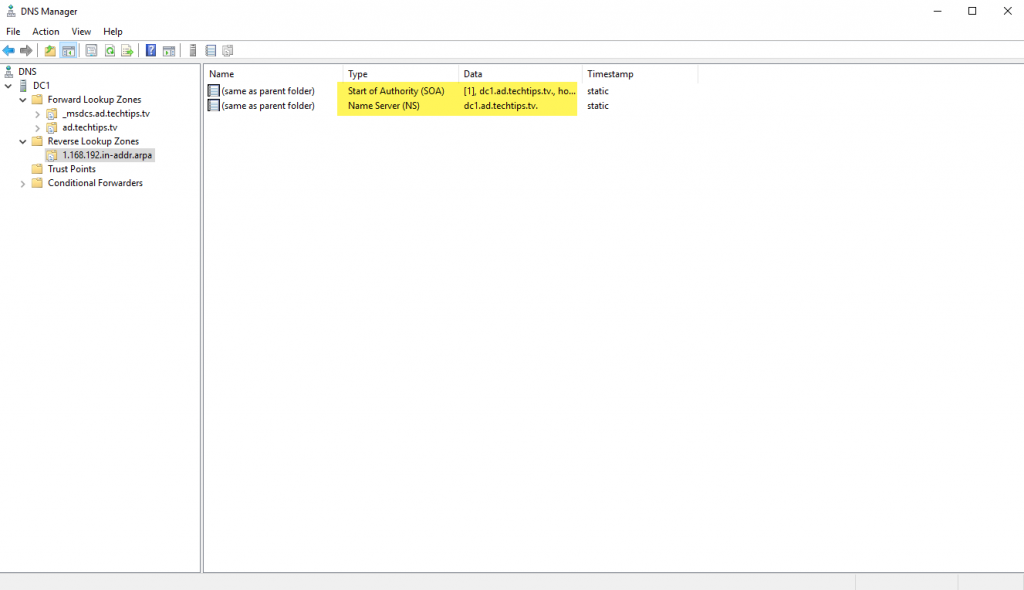Open Help with blue question mark icon

click(x=151, y=50)
